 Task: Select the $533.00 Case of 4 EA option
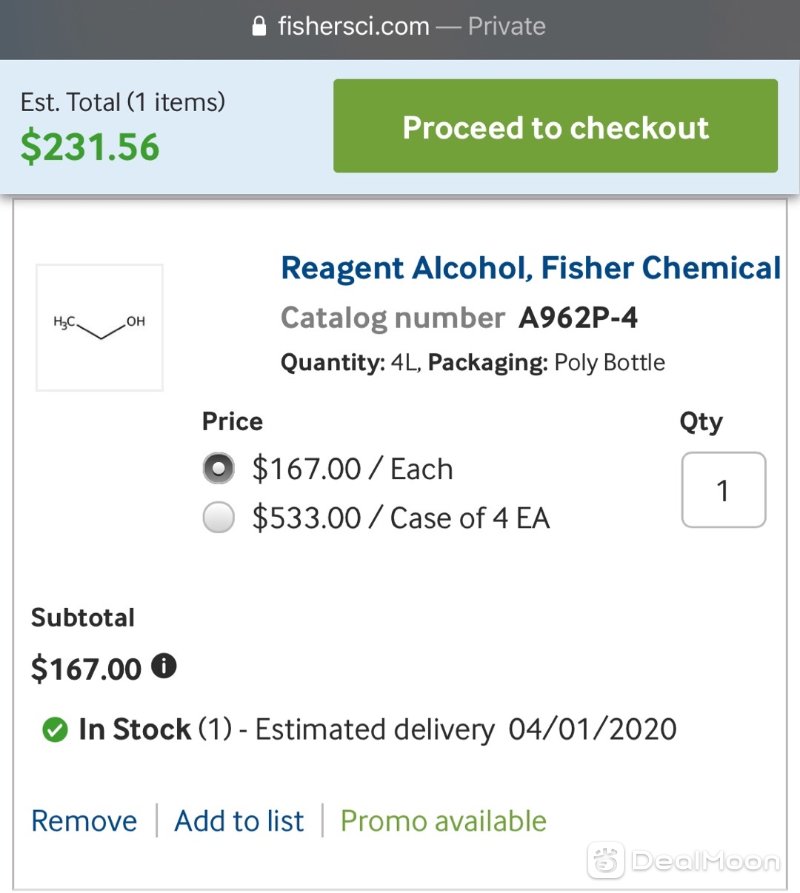click(x=219, y=517)
